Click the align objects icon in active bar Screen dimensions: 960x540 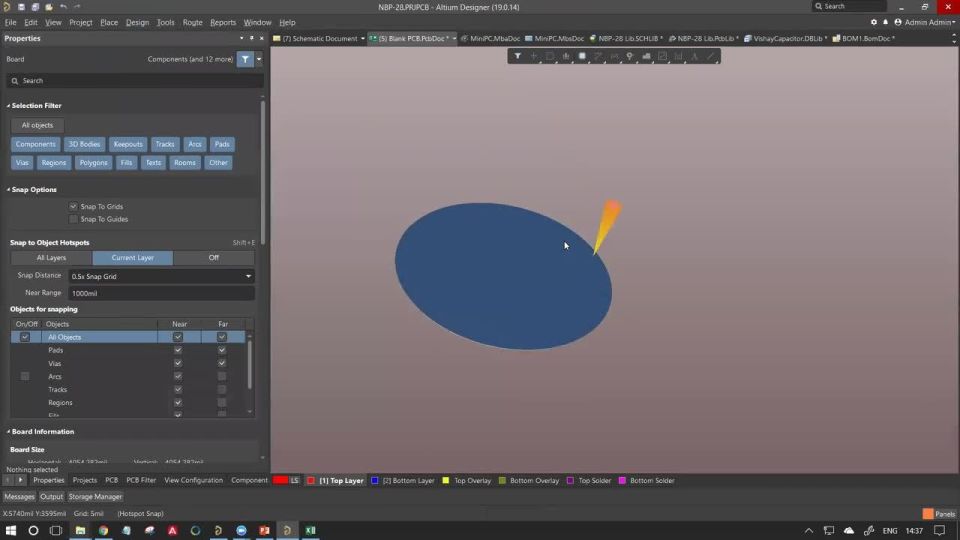point(566,56)
